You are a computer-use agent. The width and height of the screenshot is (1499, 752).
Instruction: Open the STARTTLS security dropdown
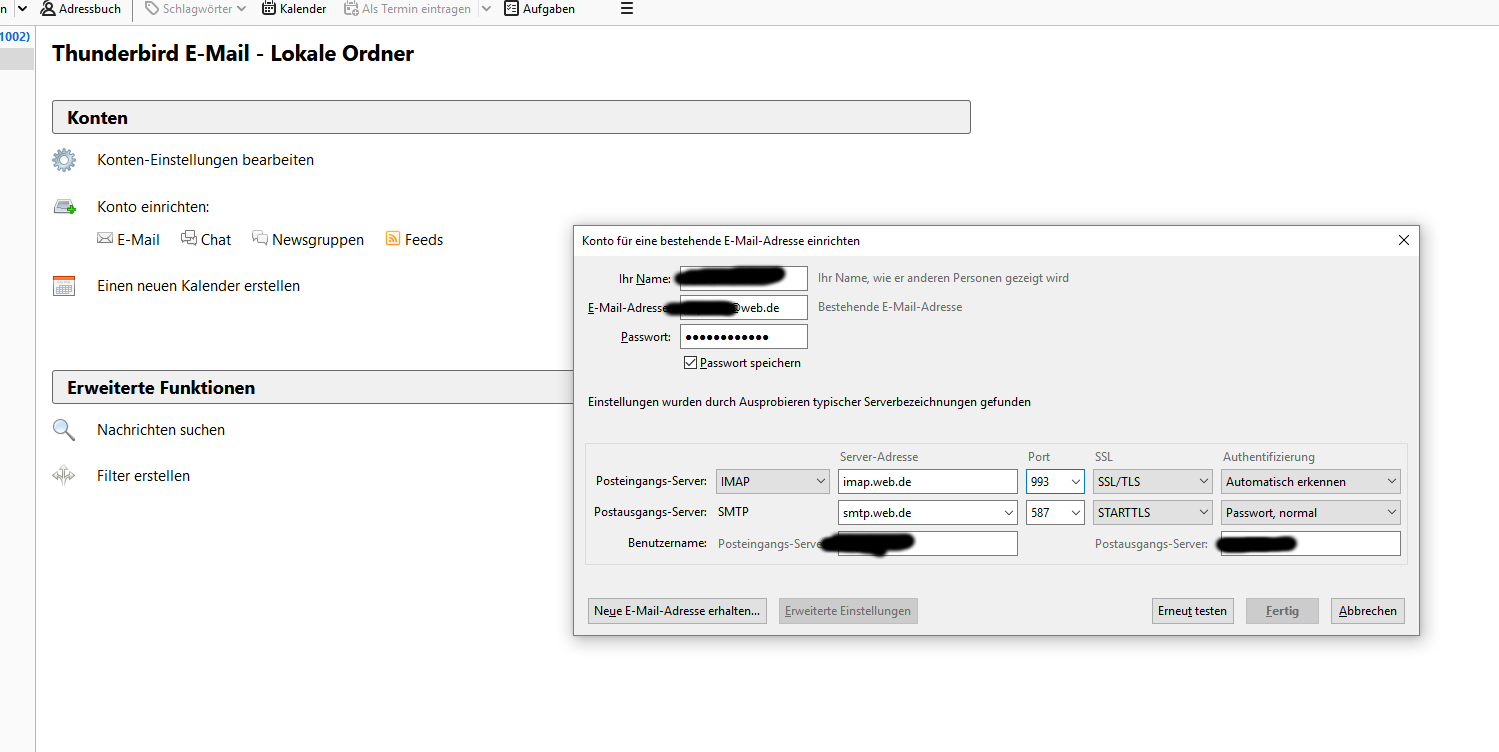click(x=1153, y=513)
